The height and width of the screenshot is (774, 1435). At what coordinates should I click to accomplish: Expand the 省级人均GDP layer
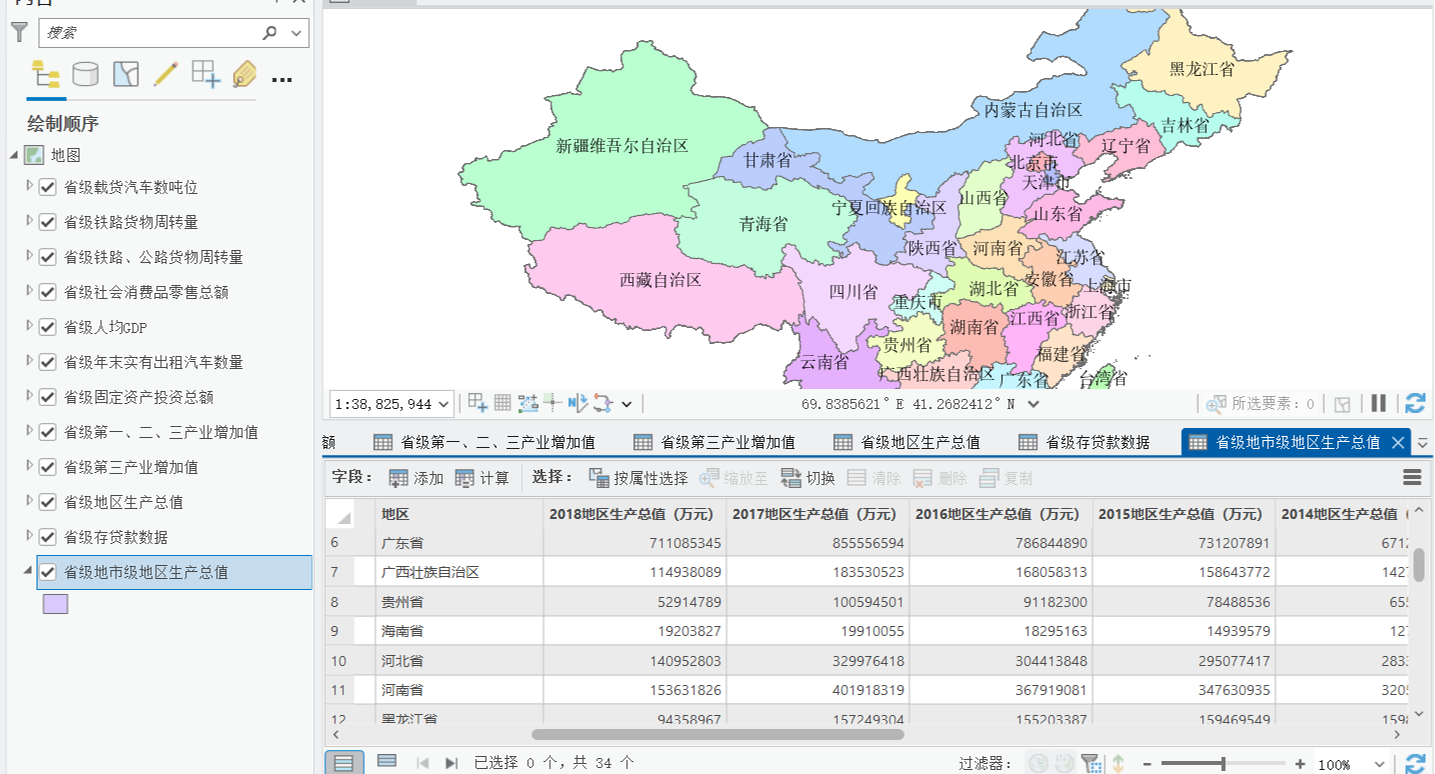(29, 326)
